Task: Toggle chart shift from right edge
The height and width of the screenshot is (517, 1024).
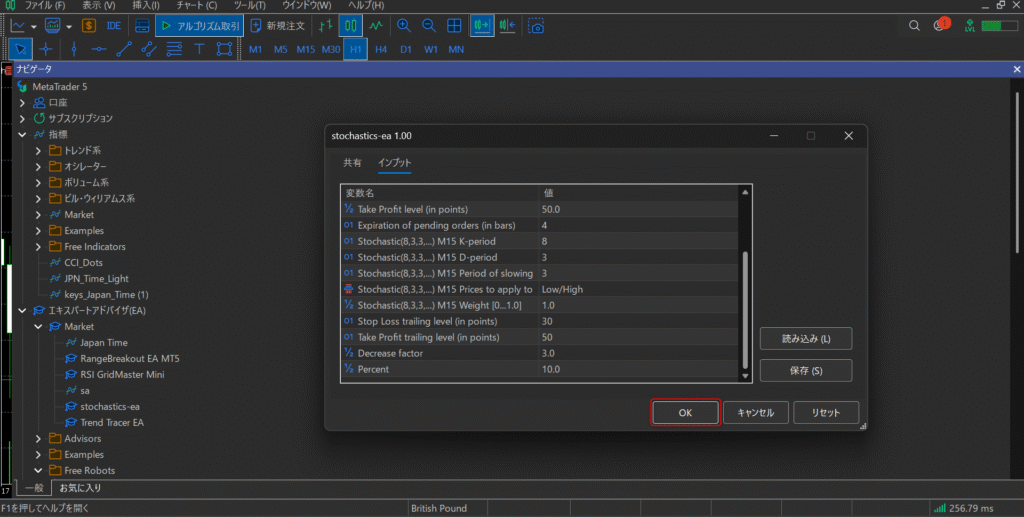Action: (507, 26)
